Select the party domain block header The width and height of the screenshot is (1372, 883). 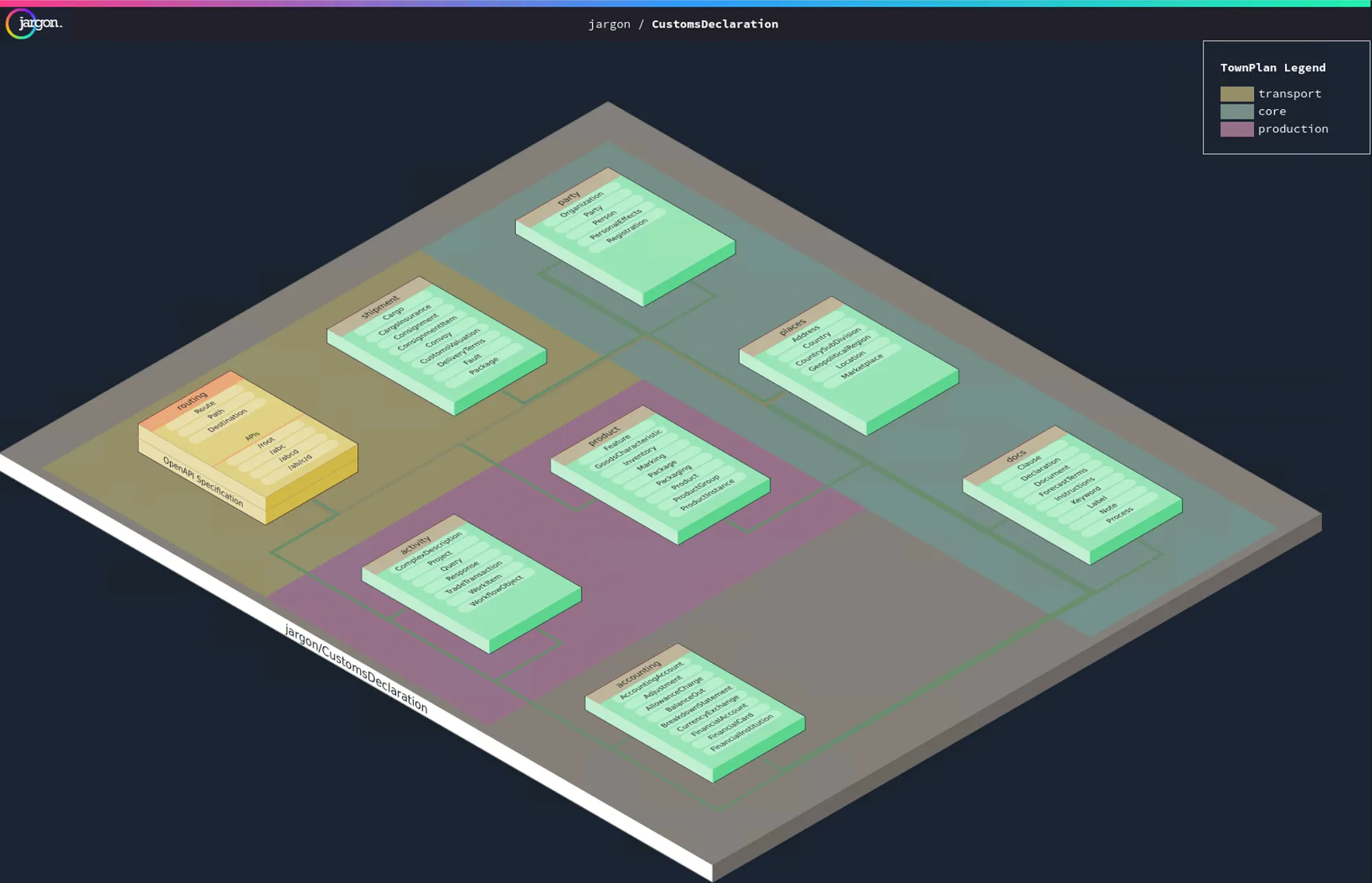[568, 198]
